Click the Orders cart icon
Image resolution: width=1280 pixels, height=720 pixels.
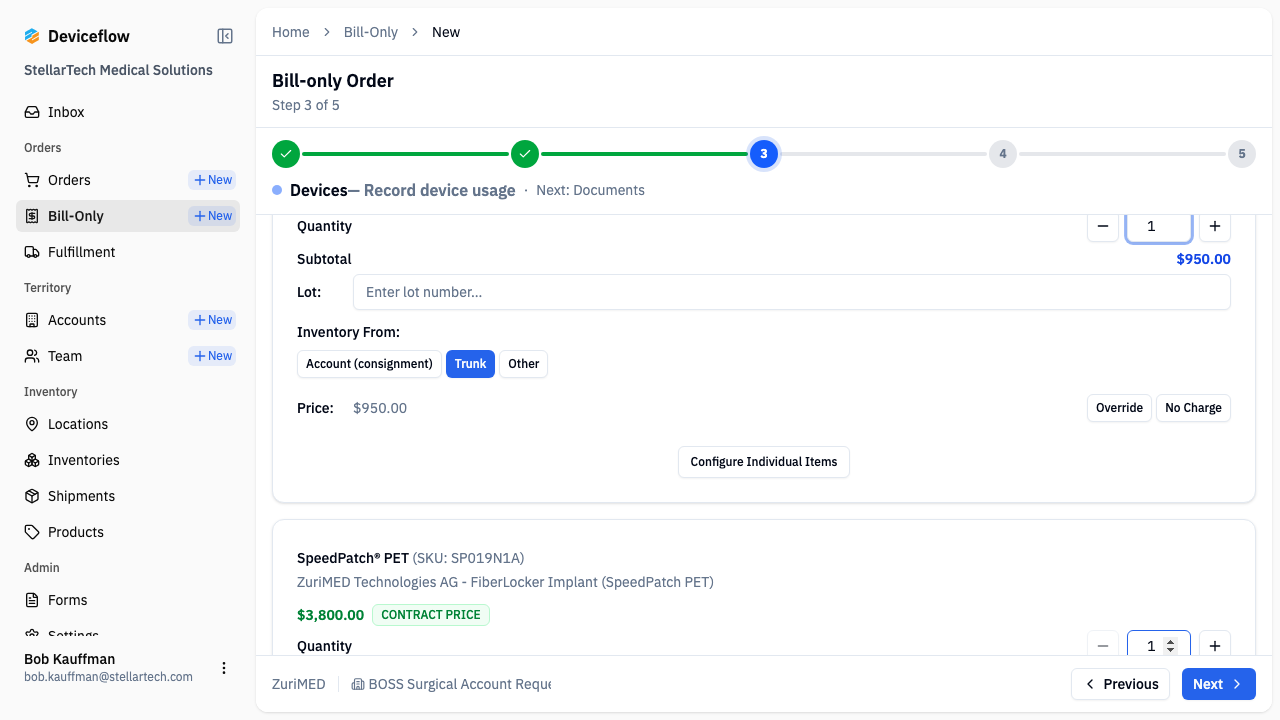coord(32,180)
